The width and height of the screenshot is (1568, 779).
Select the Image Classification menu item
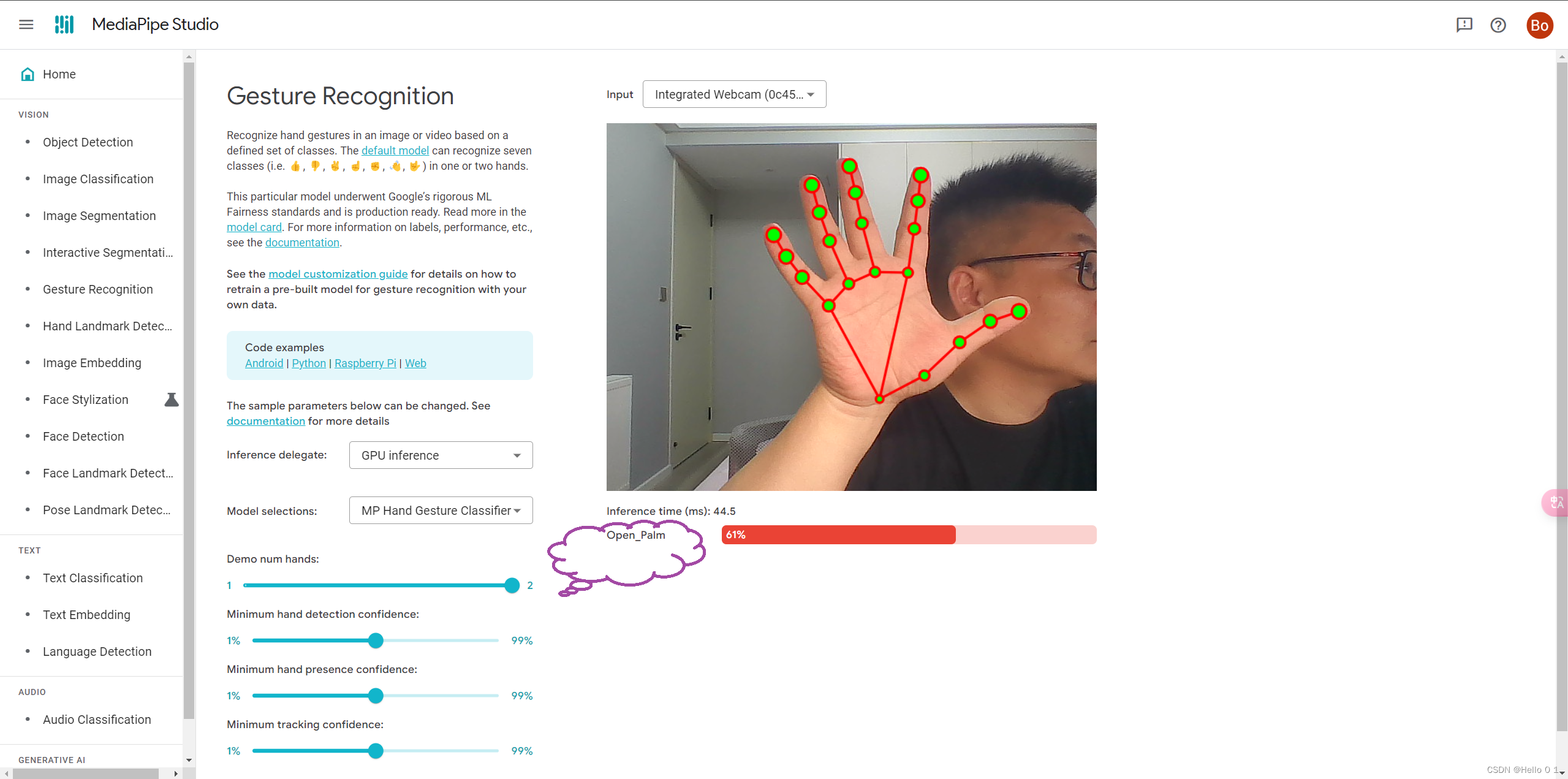98,178
